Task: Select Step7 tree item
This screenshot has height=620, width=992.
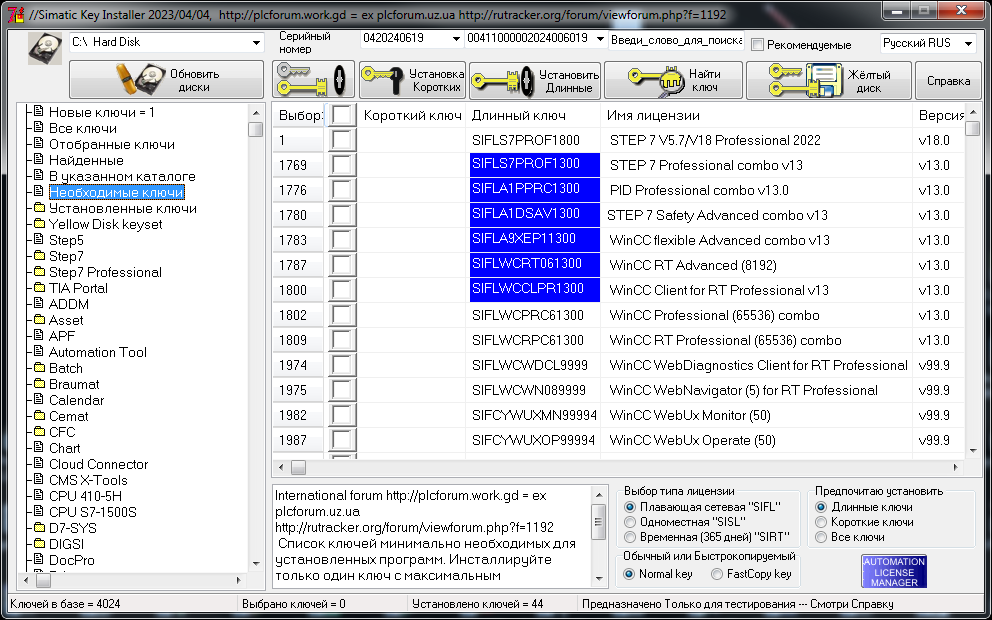Action: tap(66, 256)
